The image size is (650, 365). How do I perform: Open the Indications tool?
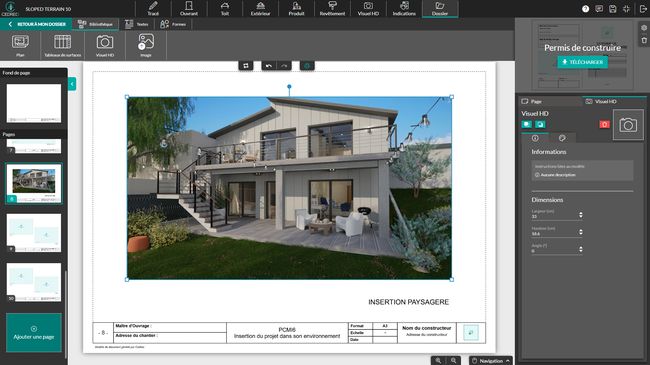tap(404, 8)
